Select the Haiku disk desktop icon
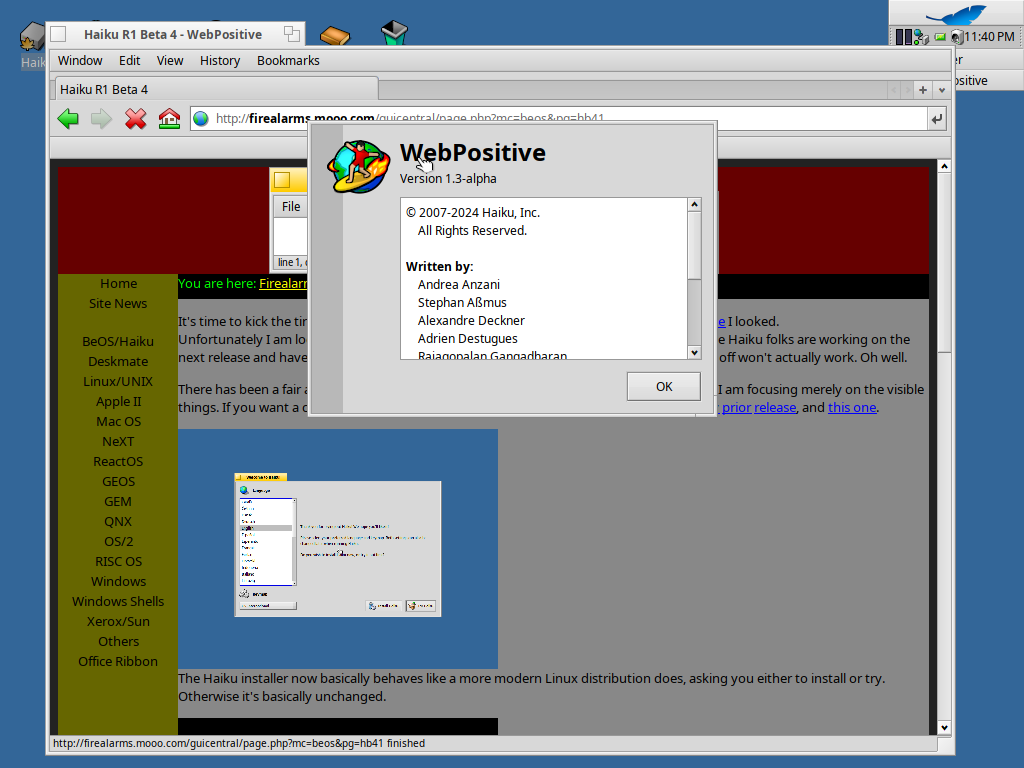The image size is (1024, 768). pos(31,36)
